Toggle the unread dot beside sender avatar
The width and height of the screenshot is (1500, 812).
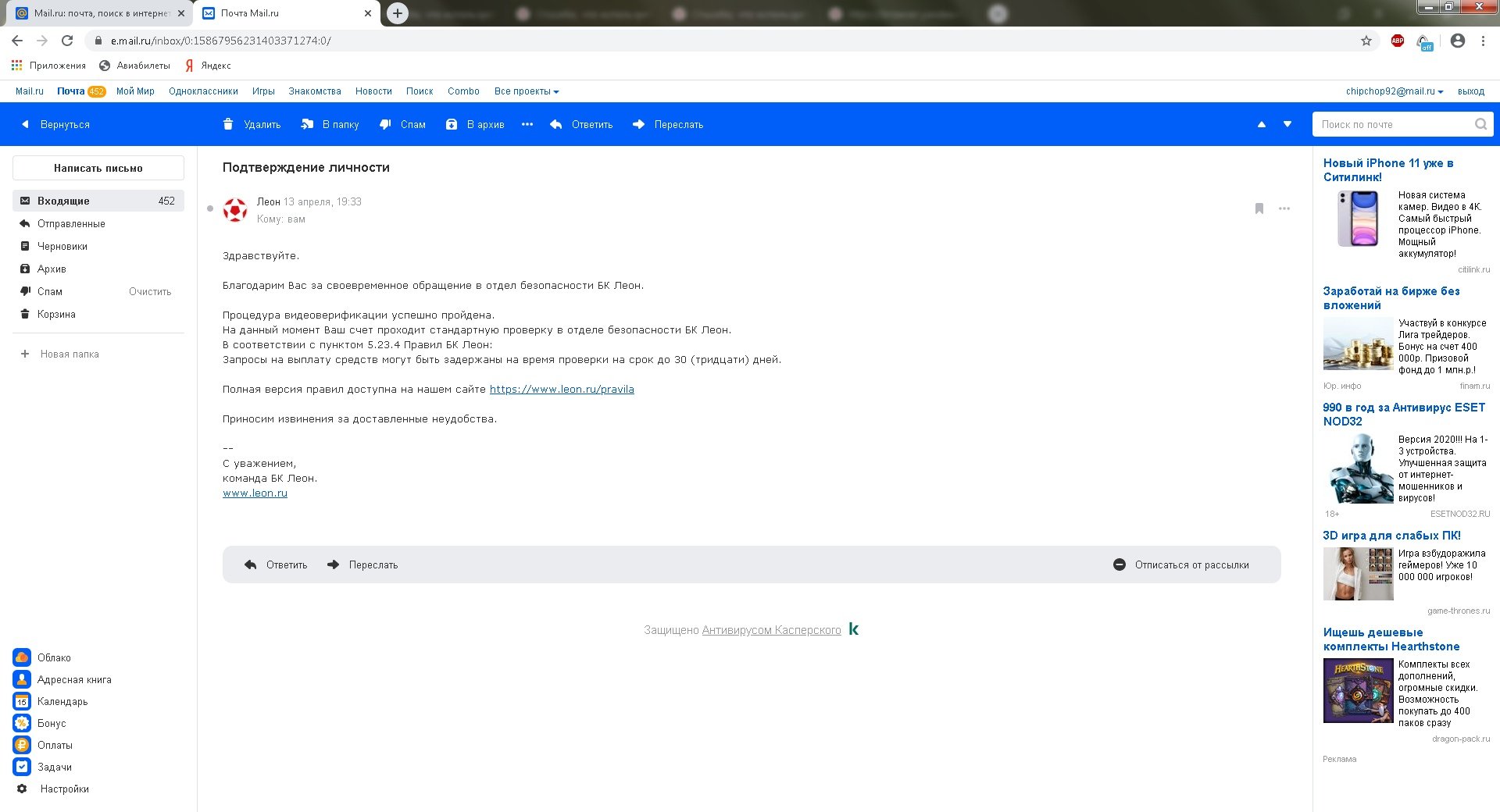coord(210,208)
